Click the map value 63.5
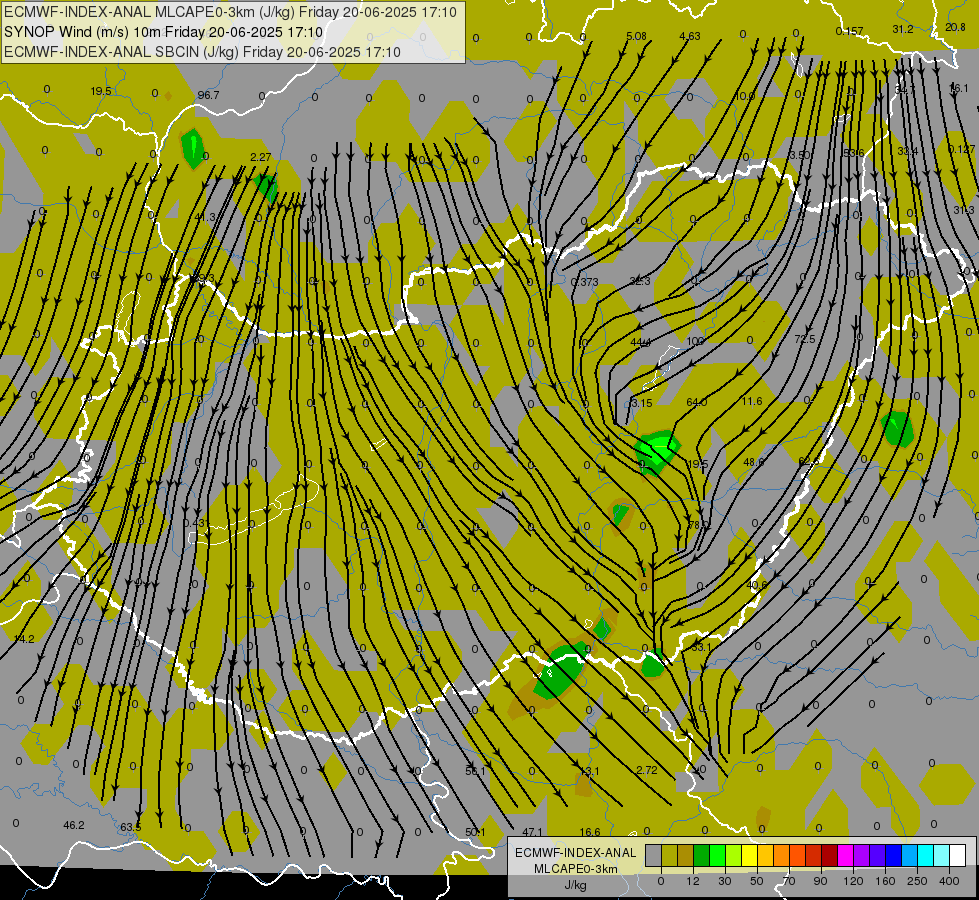979x900 pixels. pos(130,828)
